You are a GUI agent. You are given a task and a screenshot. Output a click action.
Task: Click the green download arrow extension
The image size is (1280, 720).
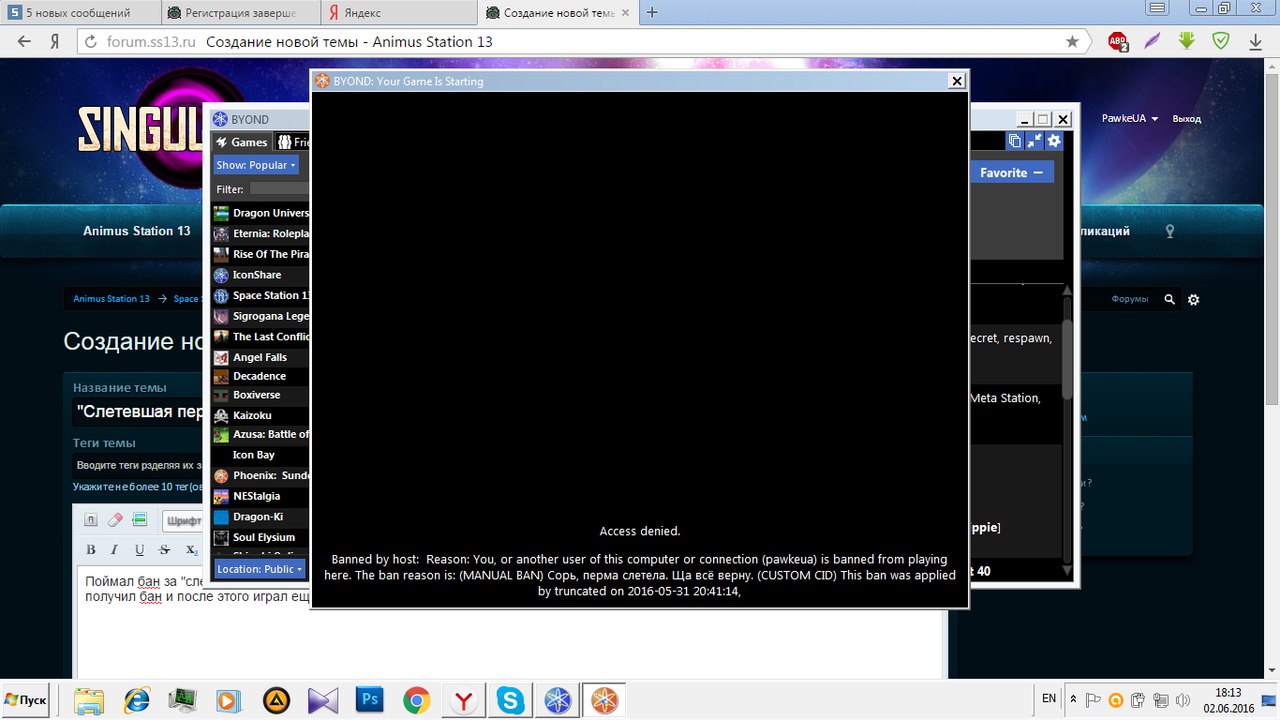1186,41
